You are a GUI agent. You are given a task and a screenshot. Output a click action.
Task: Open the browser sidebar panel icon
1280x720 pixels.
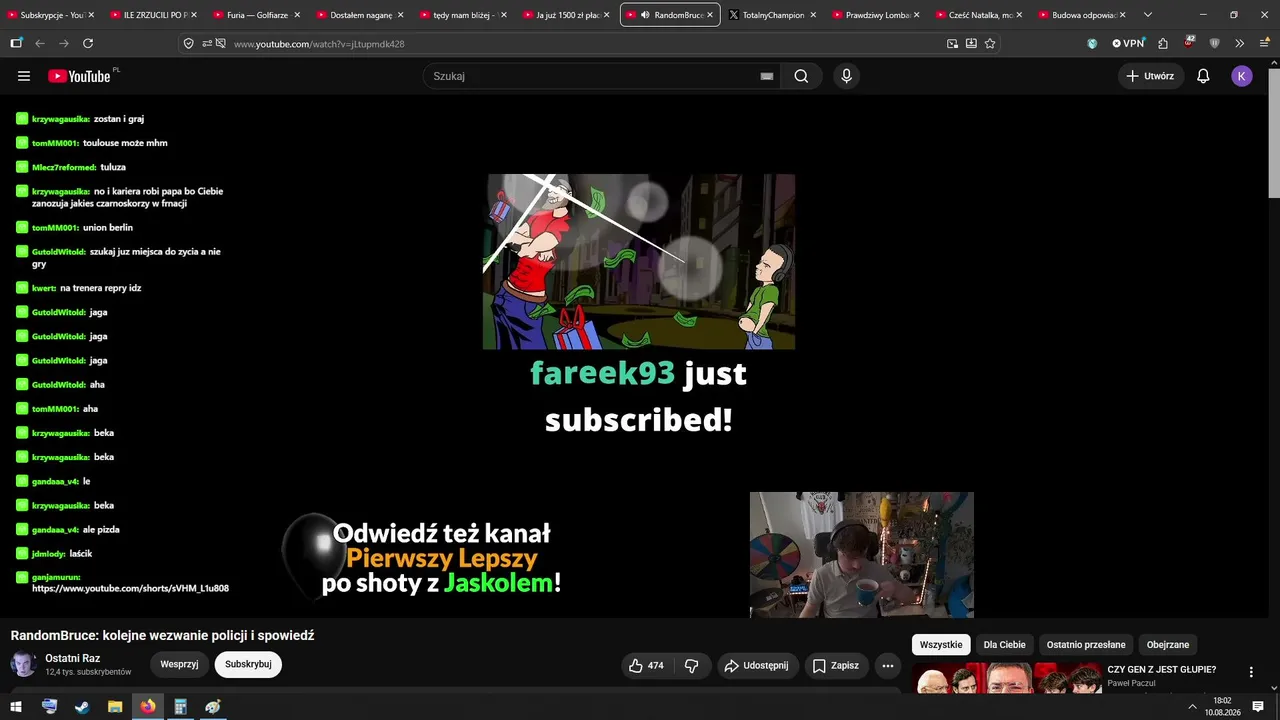[x=16, y=44]
